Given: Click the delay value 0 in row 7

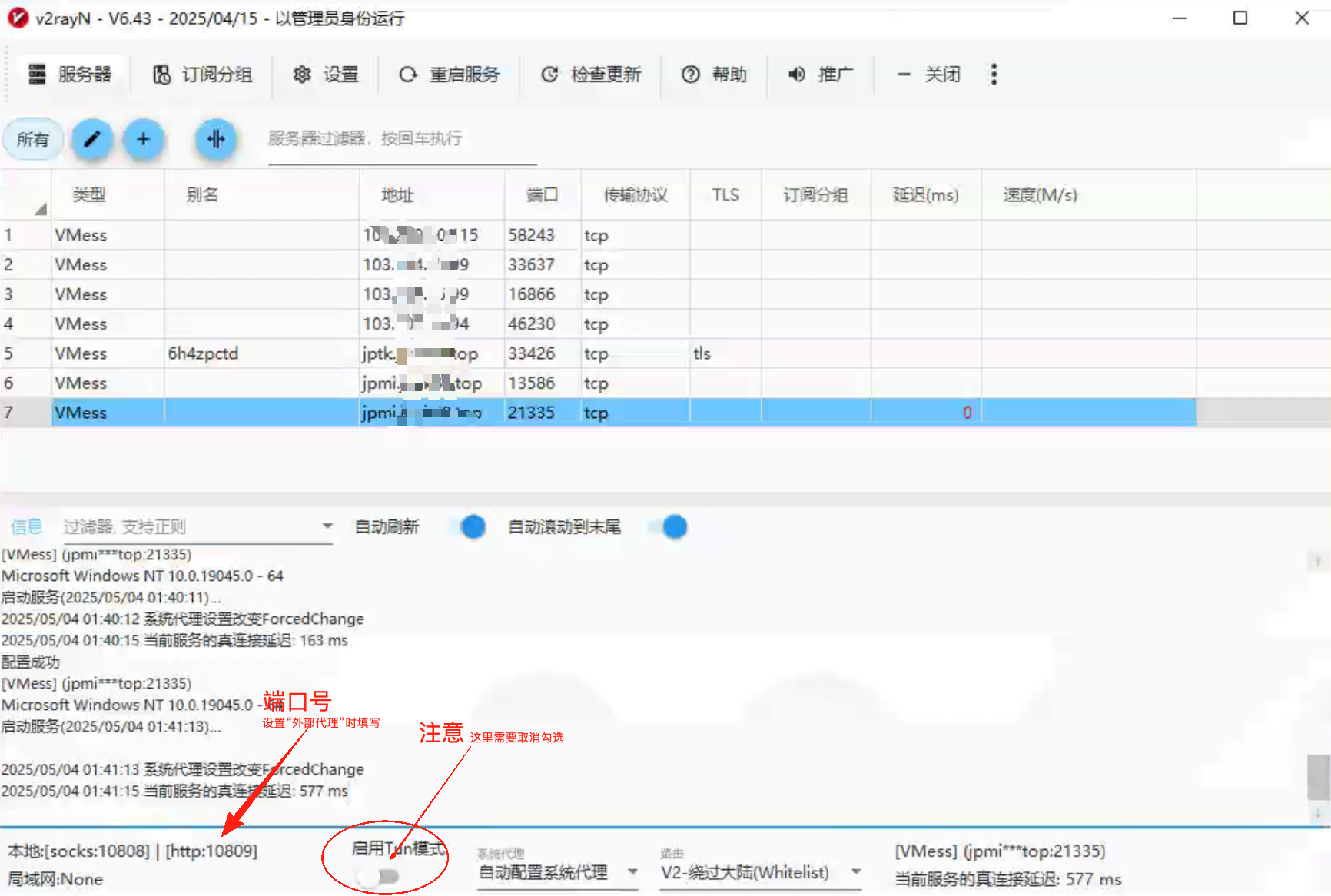Looking at the screenshot, I should click(968, 413).
